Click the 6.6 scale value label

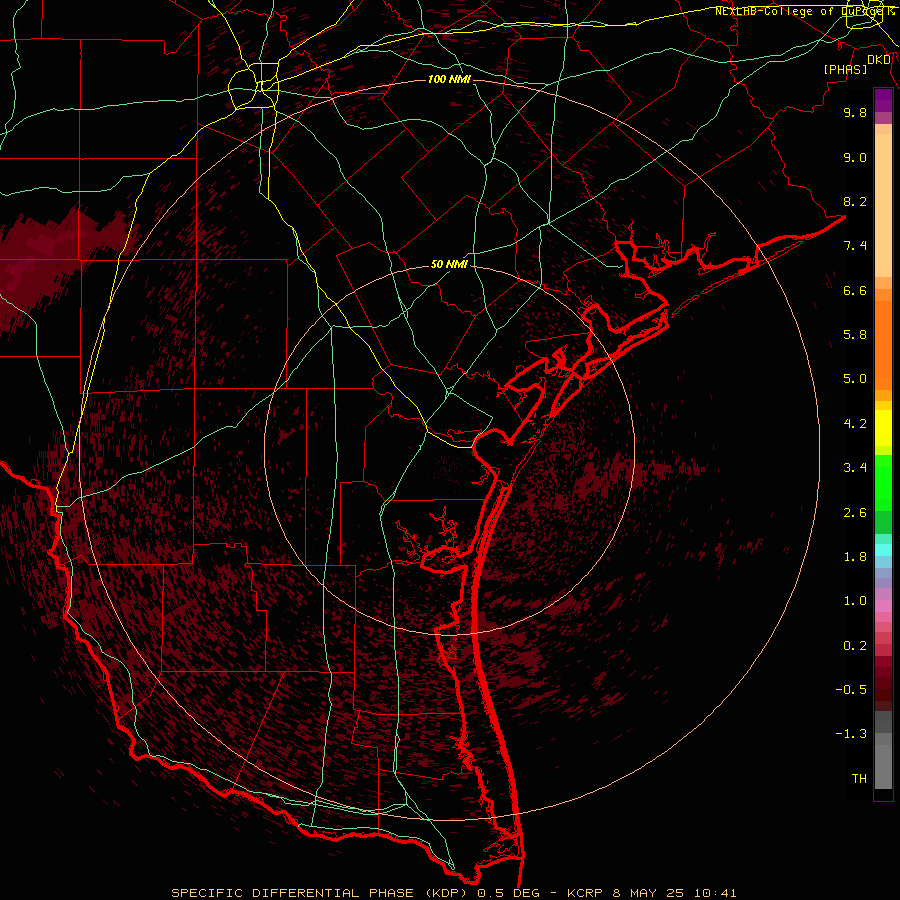855,290
